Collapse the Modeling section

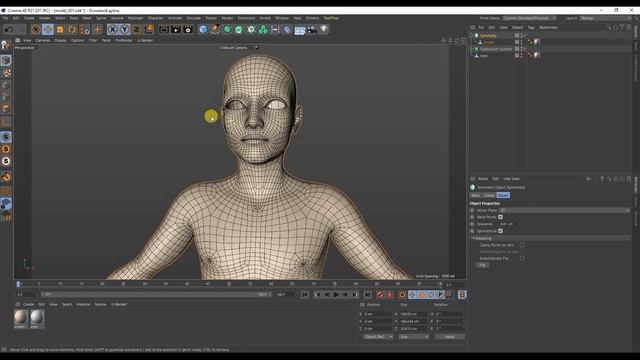pos(473,238)
